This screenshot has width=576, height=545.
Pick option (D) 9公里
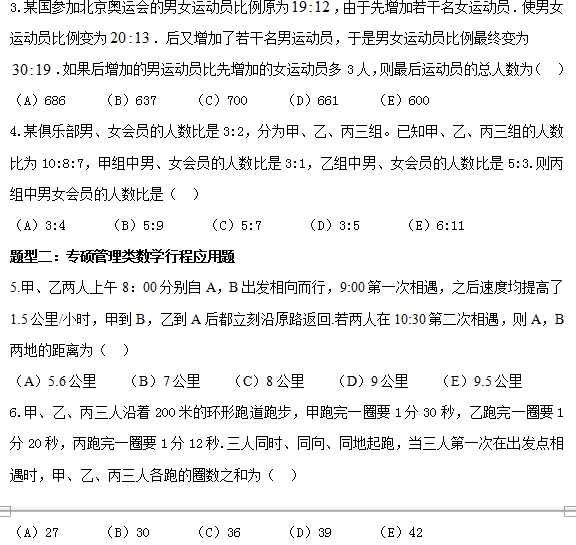pos(373,382)
